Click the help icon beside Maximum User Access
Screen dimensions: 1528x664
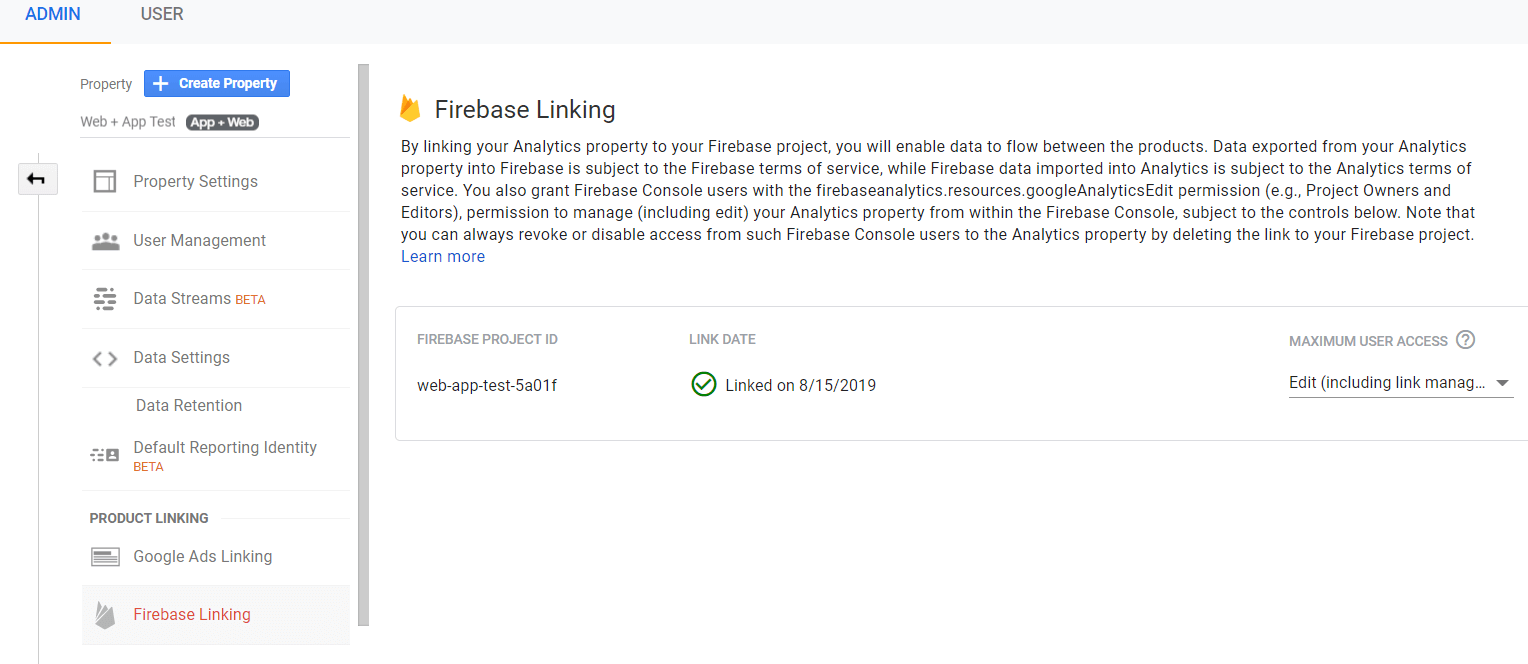click(1465, 340)
